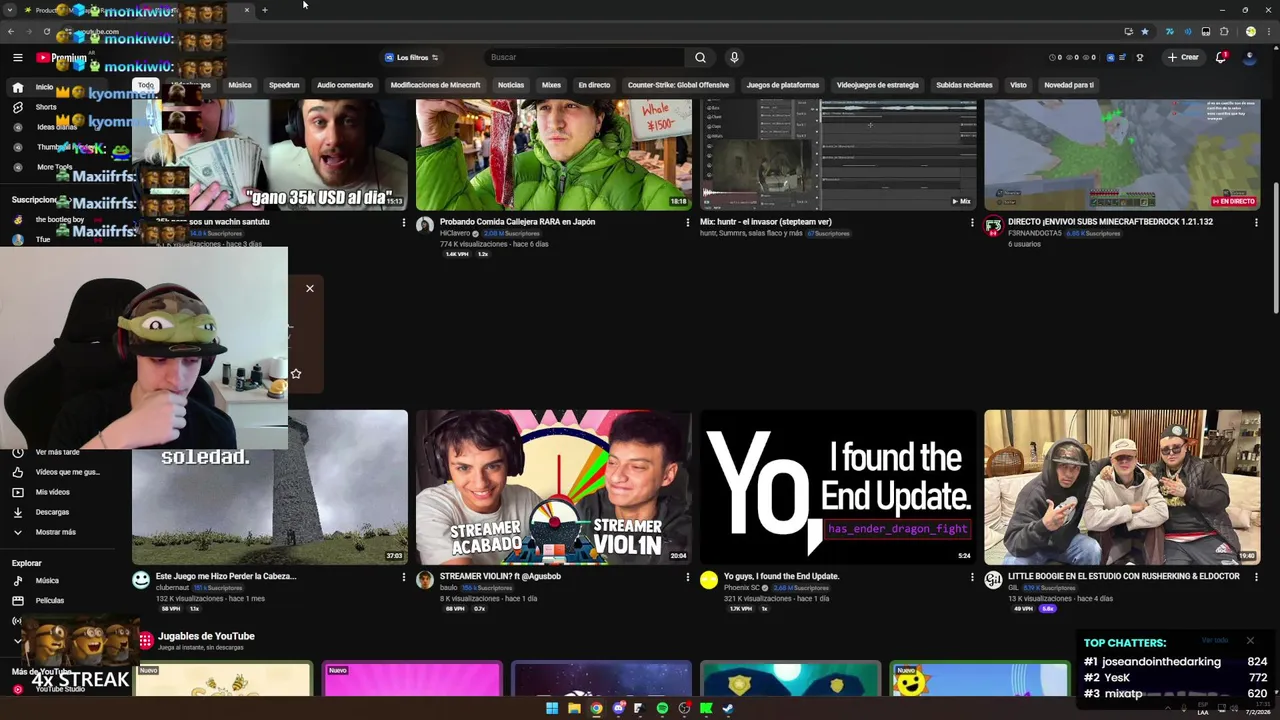Image resolution: width=1280 pixels, height=720 pixels.
Task: Click the magnifier search button
Action: pyautogui.click(x=700, y=57)
